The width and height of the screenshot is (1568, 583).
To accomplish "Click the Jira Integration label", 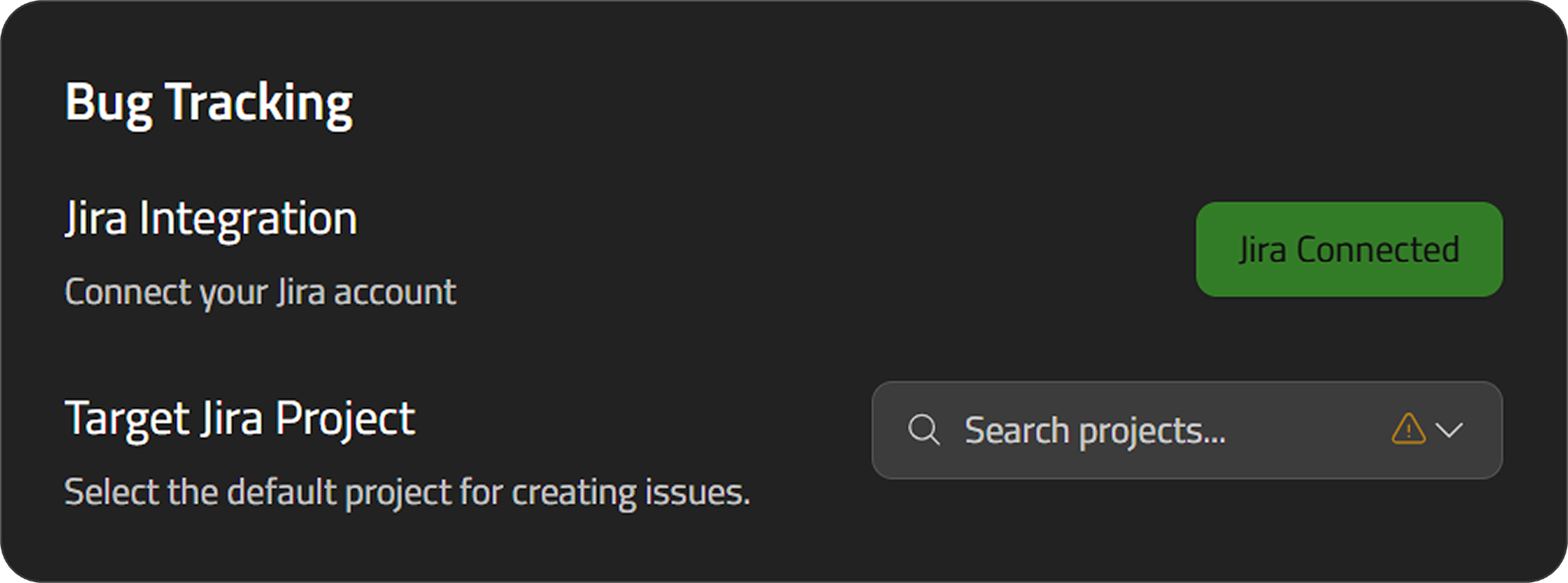I will [211, 220].
